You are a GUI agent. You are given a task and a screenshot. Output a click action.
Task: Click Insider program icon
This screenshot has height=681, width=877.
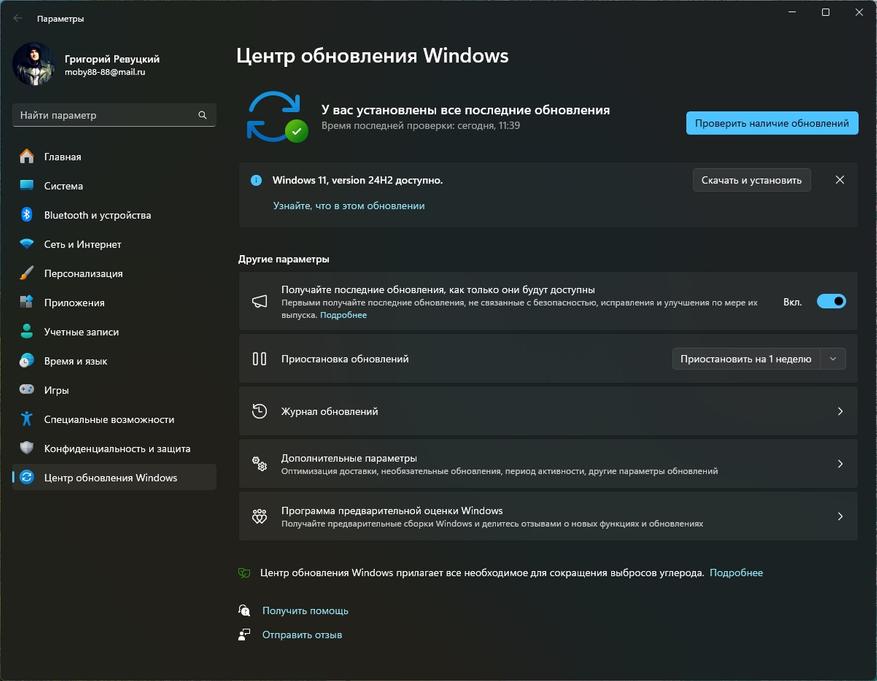click(260, 516)
